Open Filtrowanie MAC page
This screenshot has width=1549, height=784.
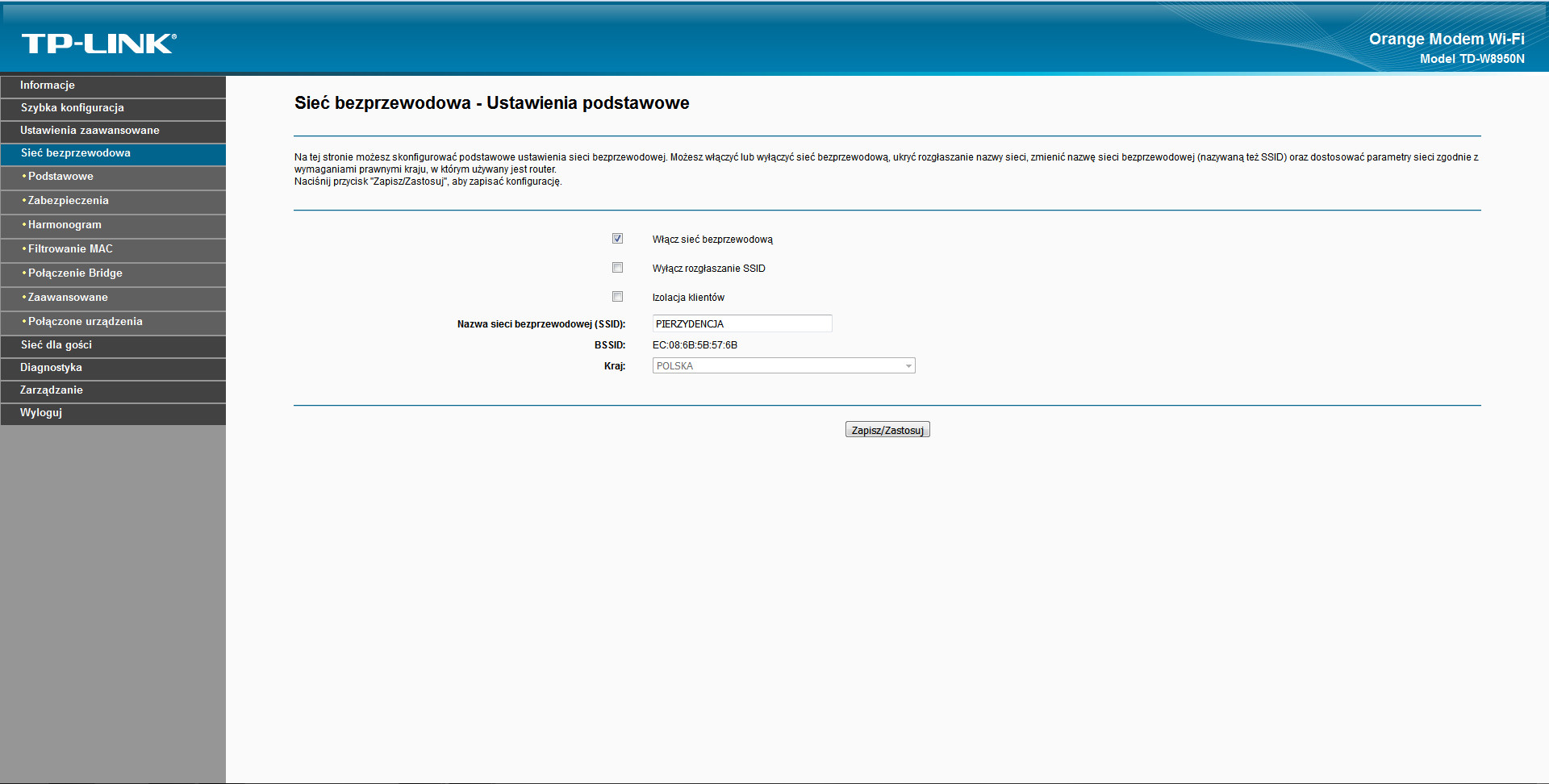pos(113,249)
